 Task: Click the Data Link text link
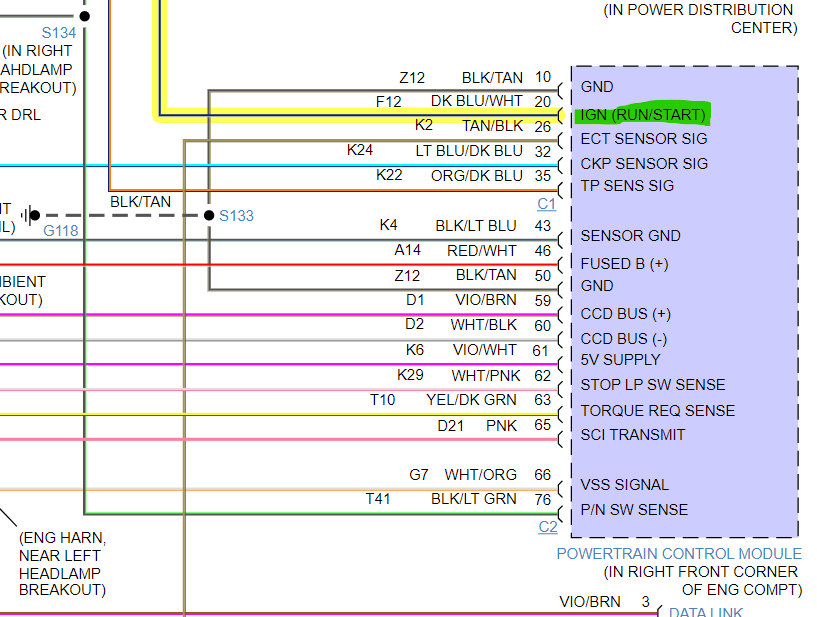[705, 612]
